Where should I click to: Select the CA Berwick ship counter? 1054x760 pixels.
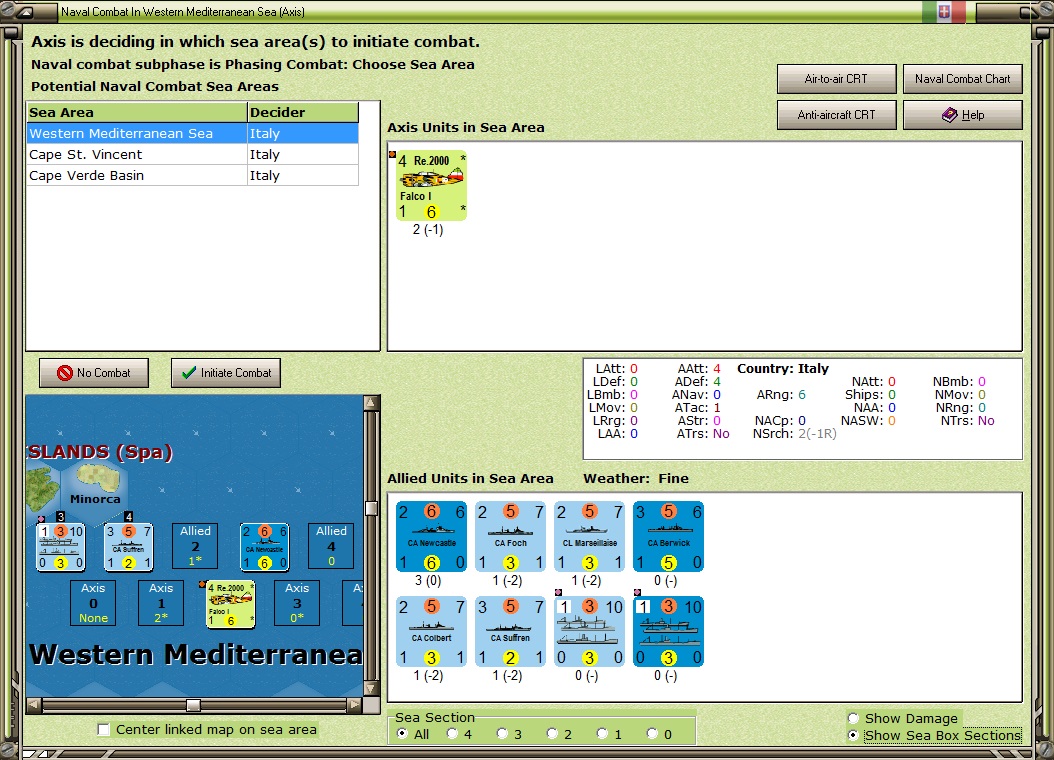pyautogui.click(x=668, y=536)
